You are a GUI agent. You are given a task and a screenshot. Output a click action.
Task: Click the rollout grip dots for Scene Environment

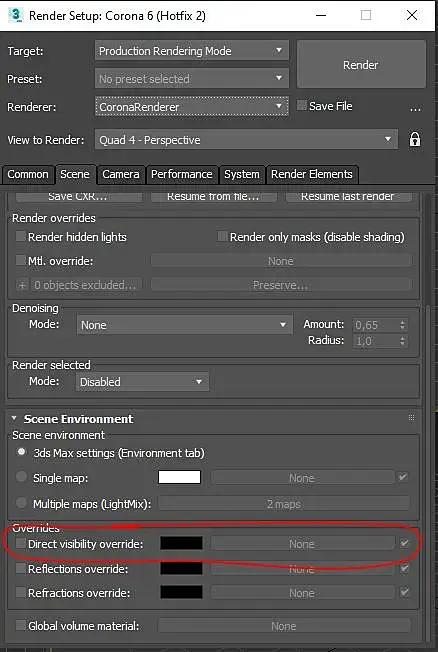click(x=411, y=418)
